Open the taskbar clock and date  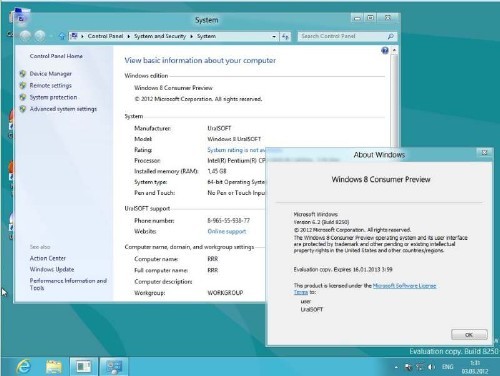tap(475, 367)
